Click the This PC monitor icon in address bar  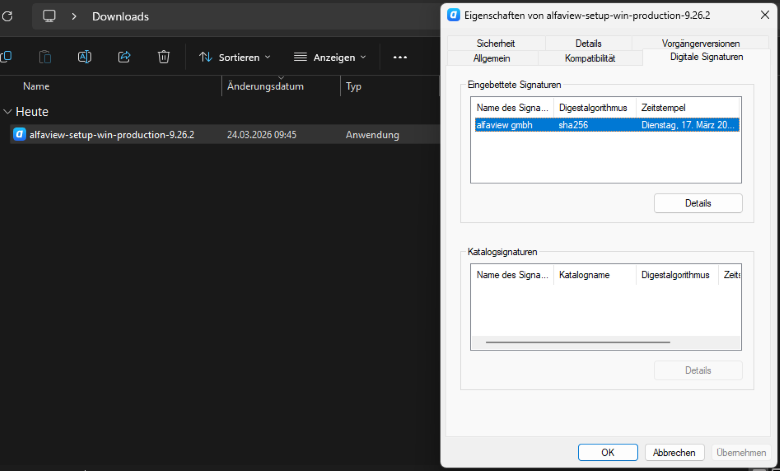(49, 16)
